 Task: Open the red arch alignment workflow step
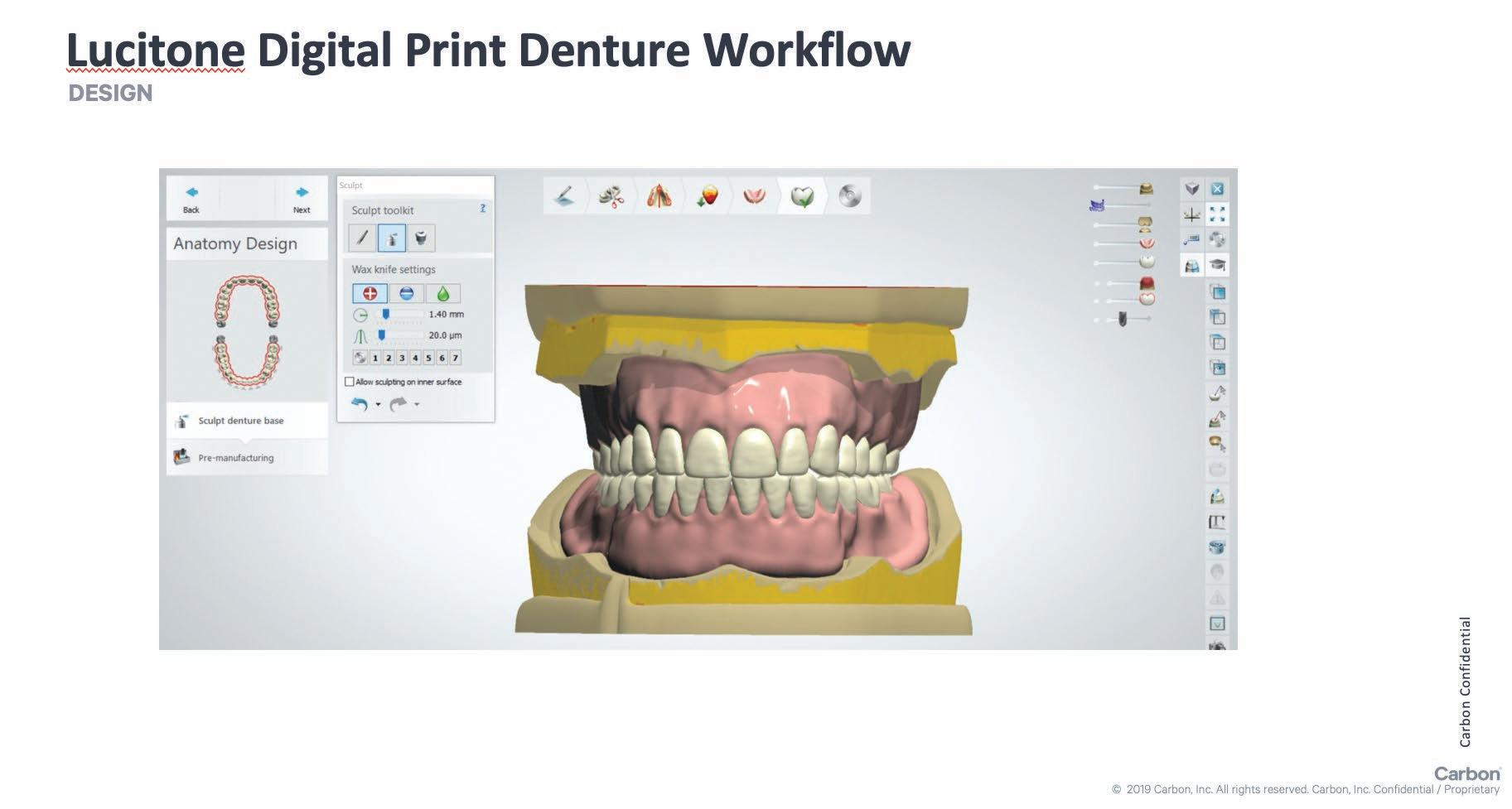pos(659,196)
